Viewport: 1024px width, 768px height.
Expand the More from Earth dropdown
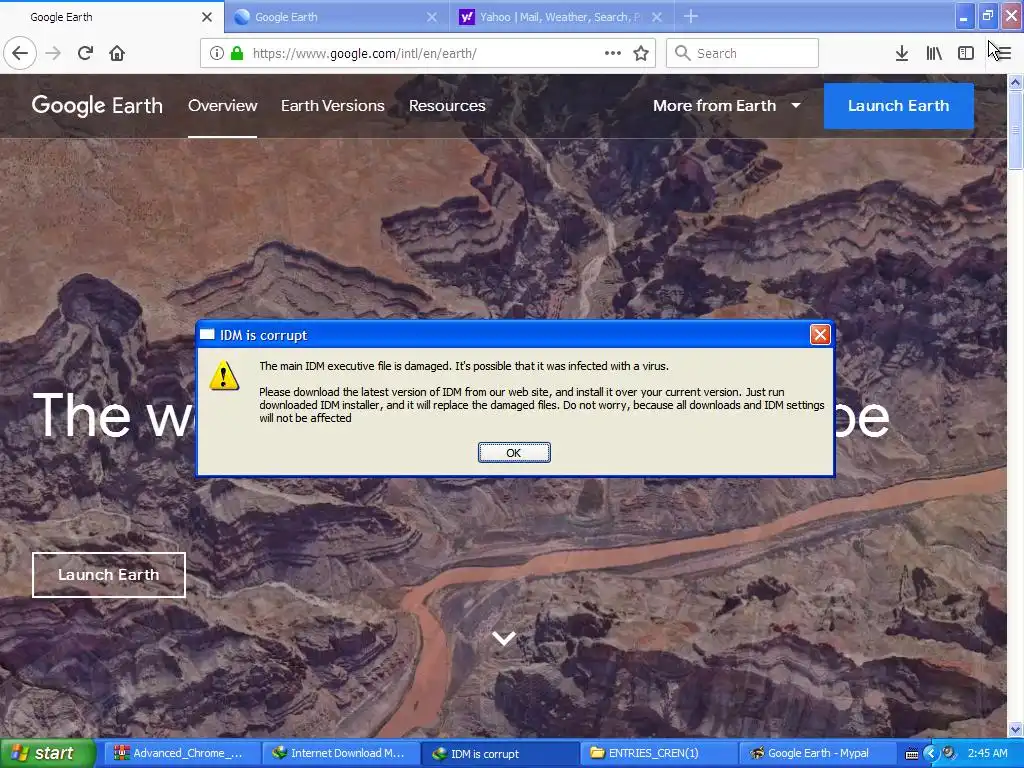coord(727,105)
